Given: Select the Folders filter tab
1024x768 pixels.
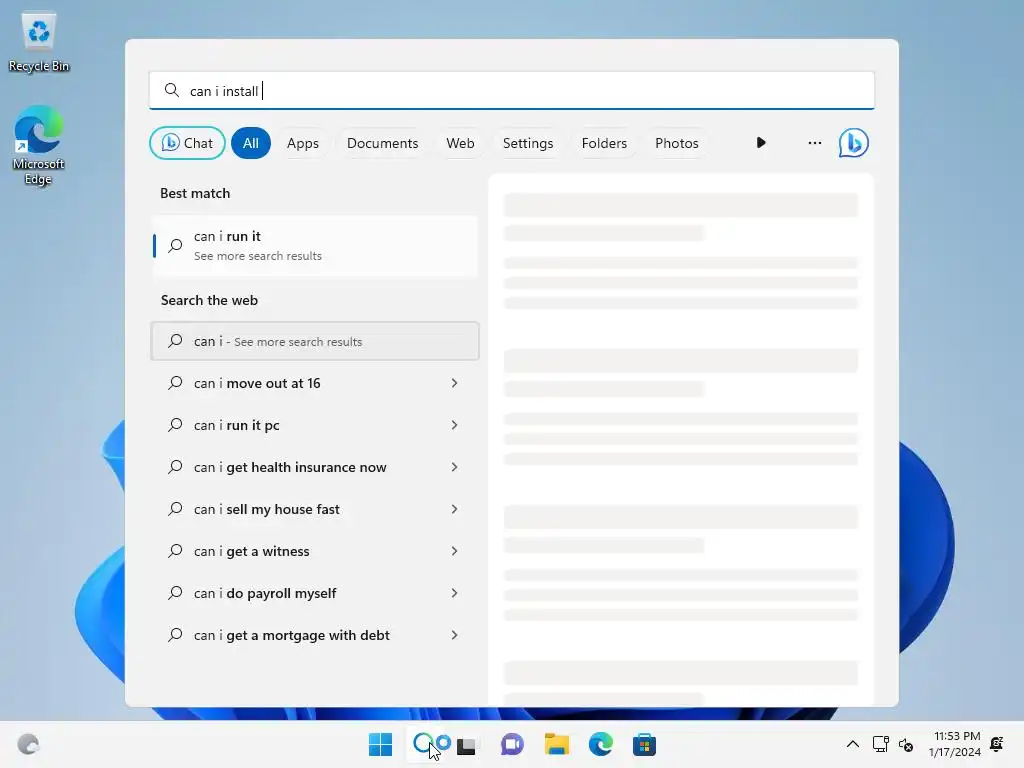Looking at the screenshot, I should point(604,143).
